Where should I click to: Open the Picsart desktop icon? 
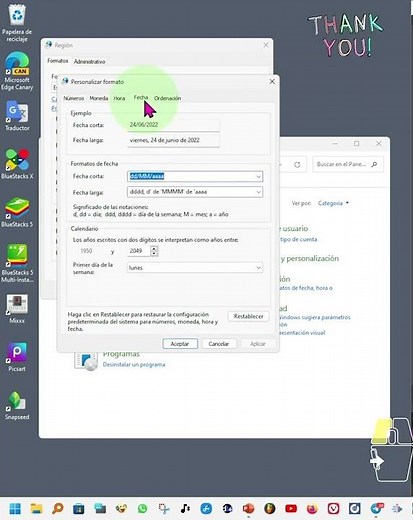(x=17, y=357)
